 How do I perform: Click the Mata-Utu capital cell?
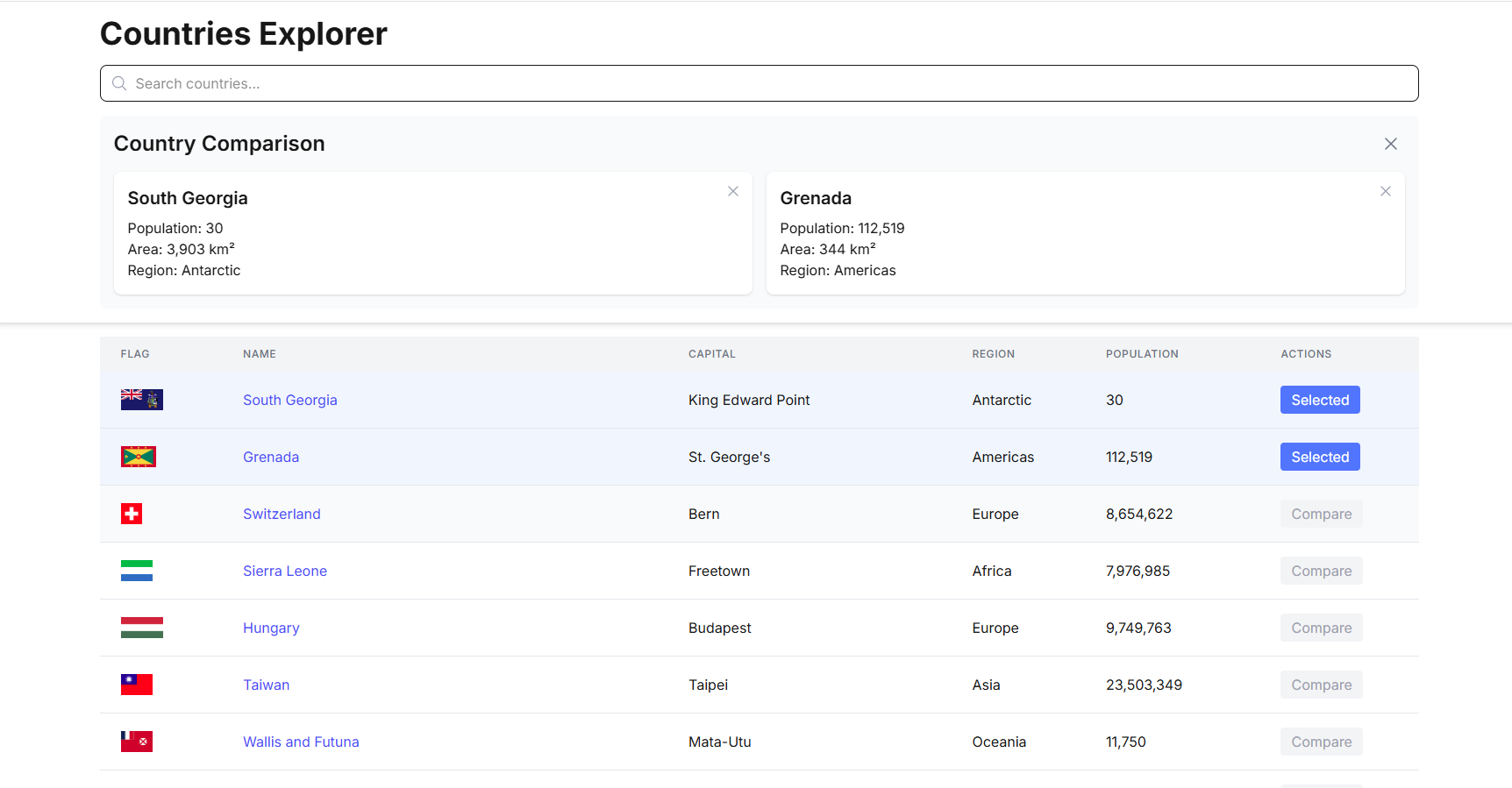pos(720,742)
